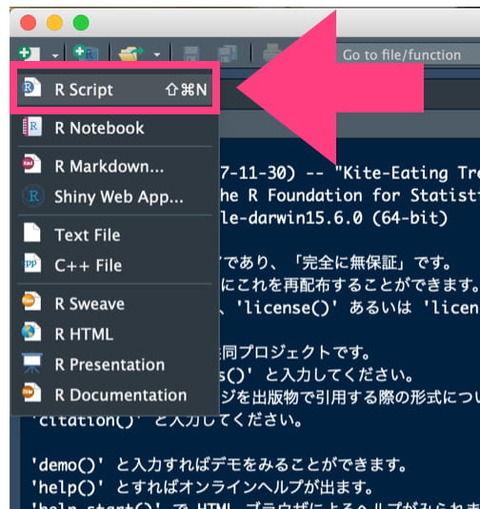Create a new Text File
This screenshot has height=509, width=480.
[115, 235]
